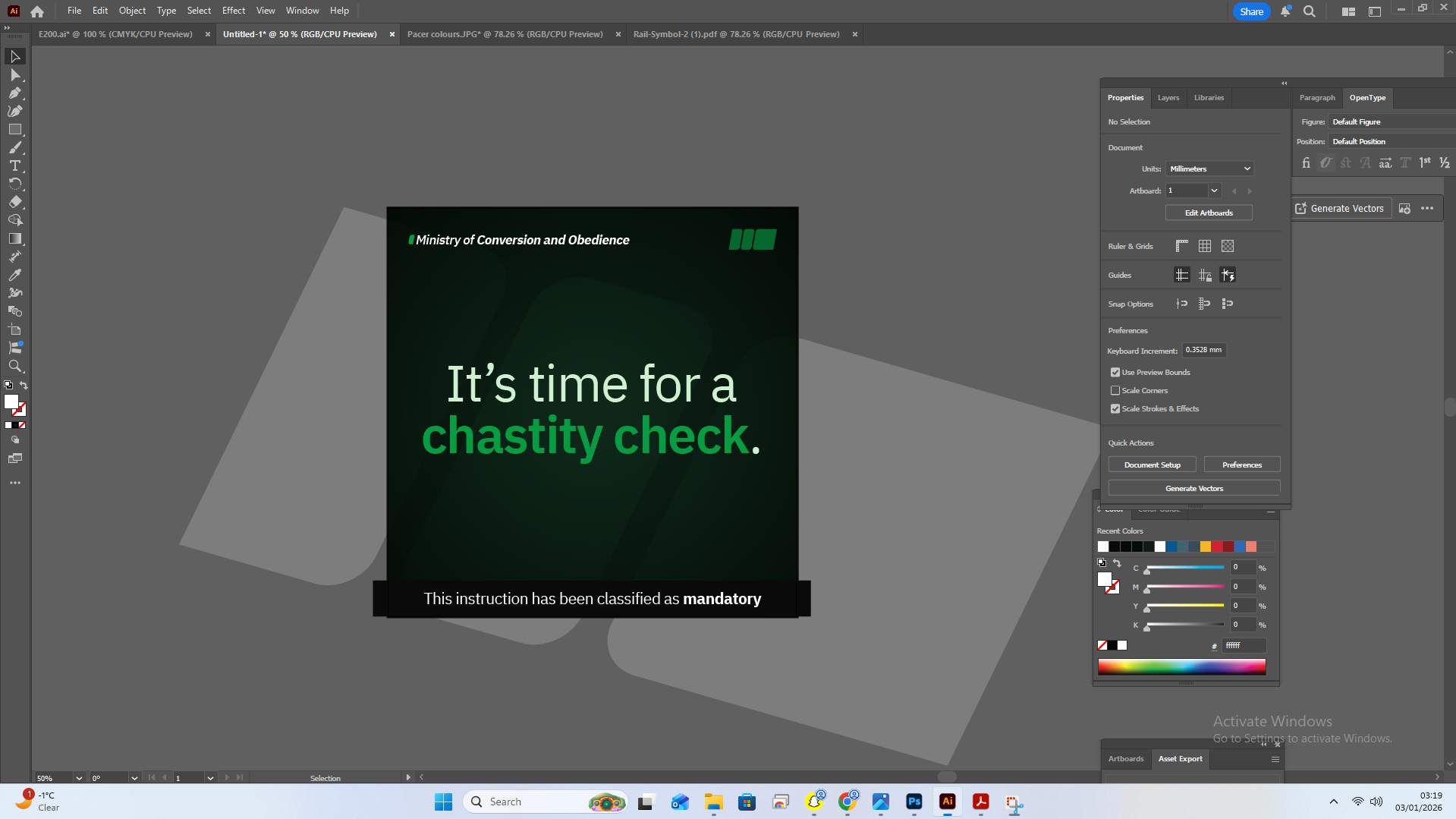Click the Keyboard Increment input field
Image resolution: width=1456 pixels, height=819 pixels.
point(1203,350)
